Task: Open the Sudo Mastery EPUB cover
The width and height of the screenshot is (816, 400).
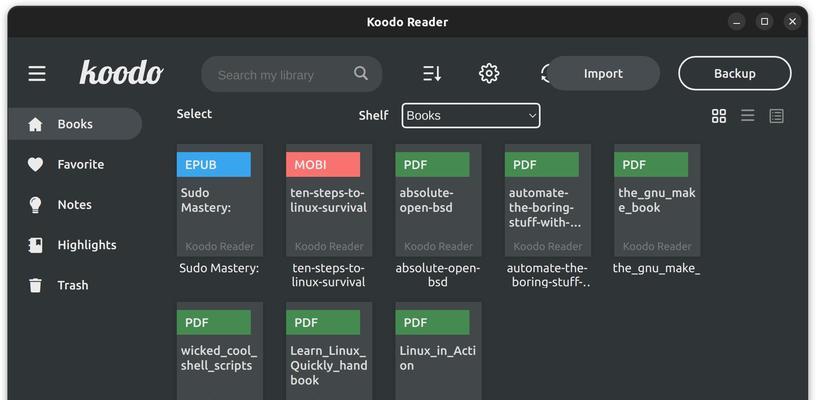Action: (x=220, y=200)
